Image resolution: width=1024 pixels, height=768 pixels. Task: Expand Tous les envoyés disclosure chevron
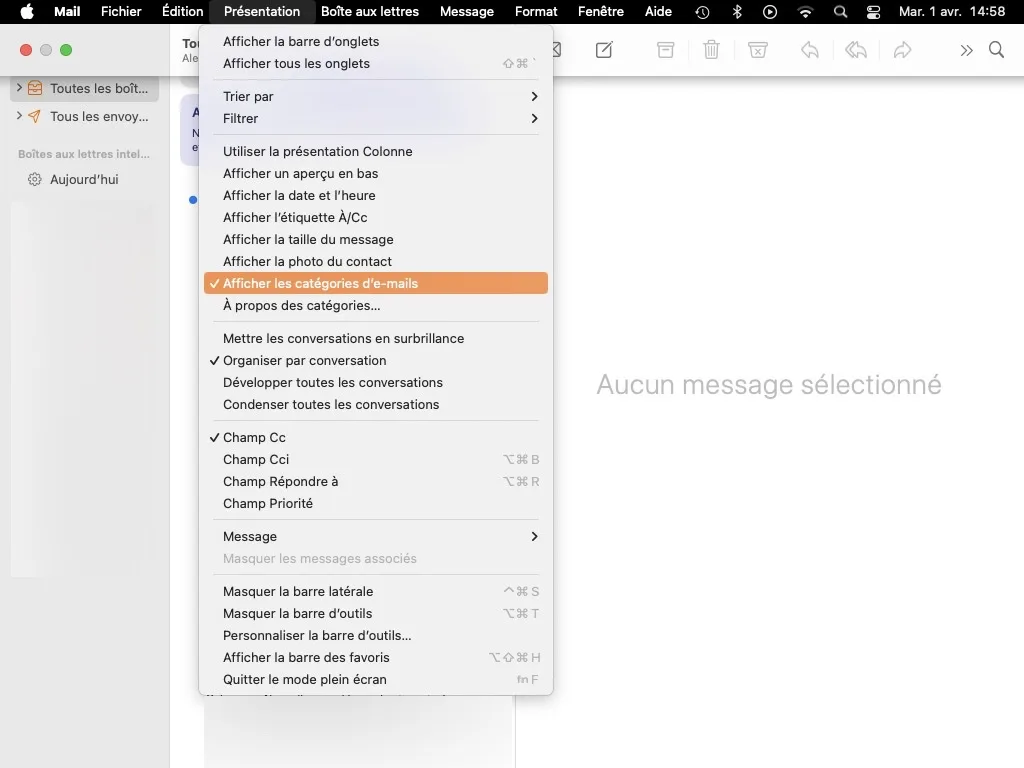point(19,116)
